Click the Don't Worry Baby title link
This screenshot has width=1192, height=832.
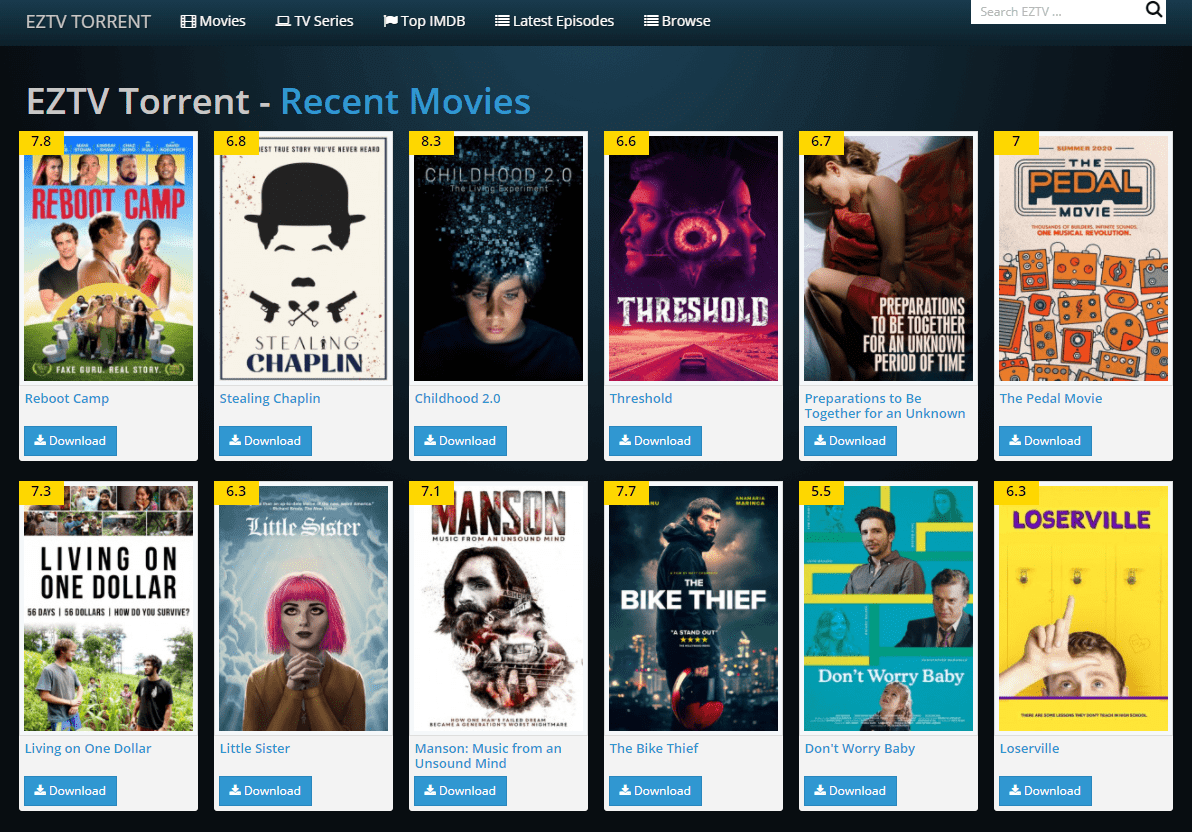coord(860,748)
